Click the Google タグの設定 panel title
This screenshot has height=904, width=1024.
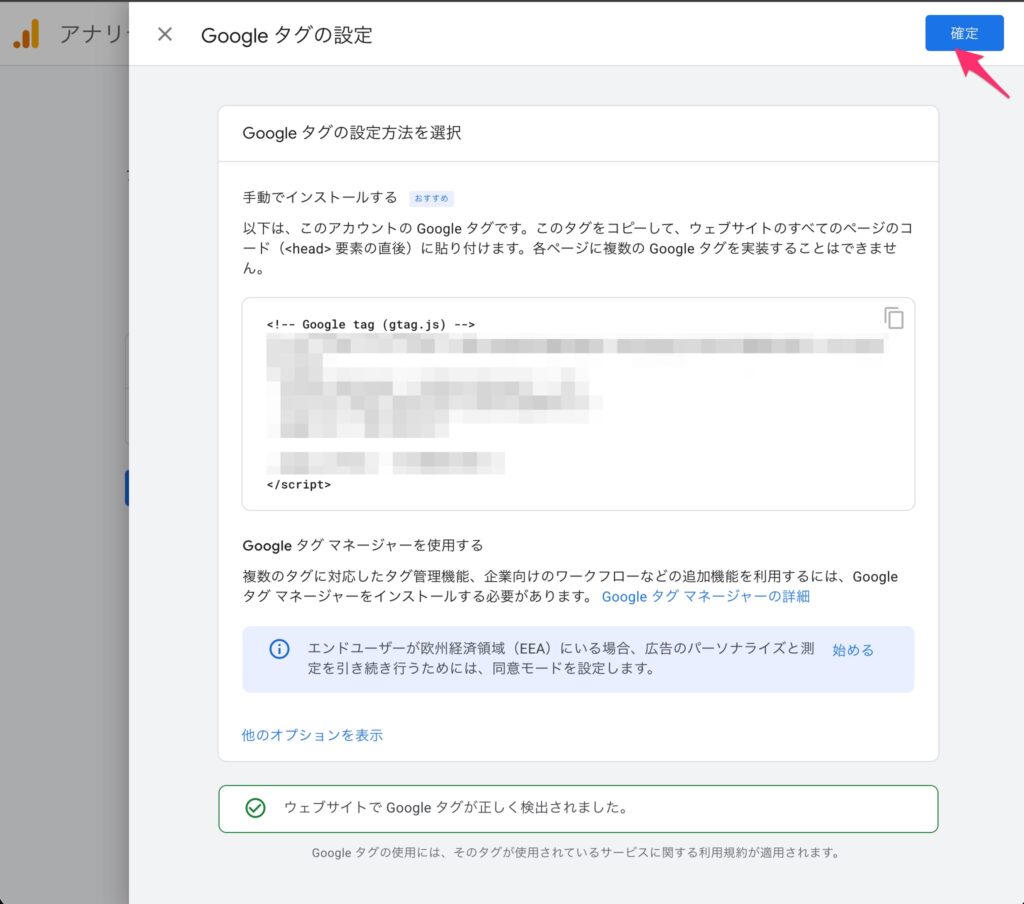[x=286, y=35]
